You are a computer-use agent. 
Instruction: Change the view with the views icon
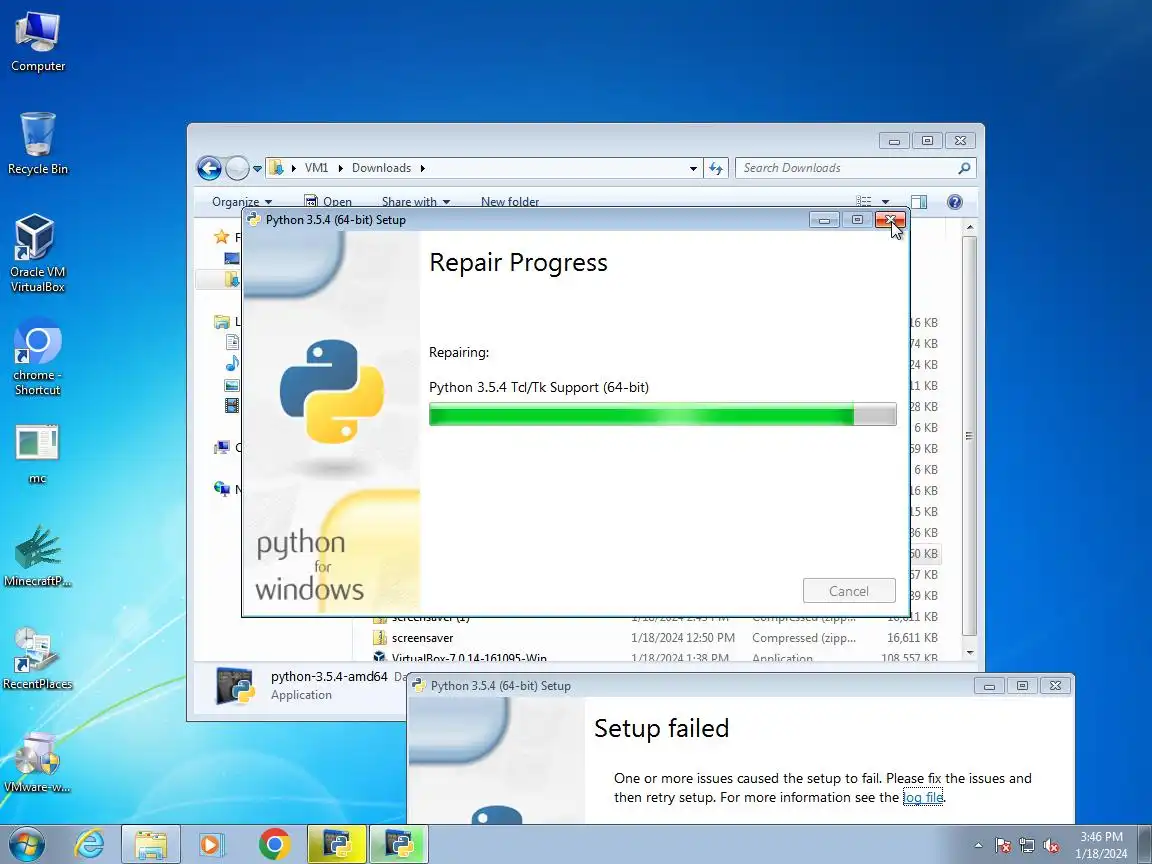pos(864,201)
